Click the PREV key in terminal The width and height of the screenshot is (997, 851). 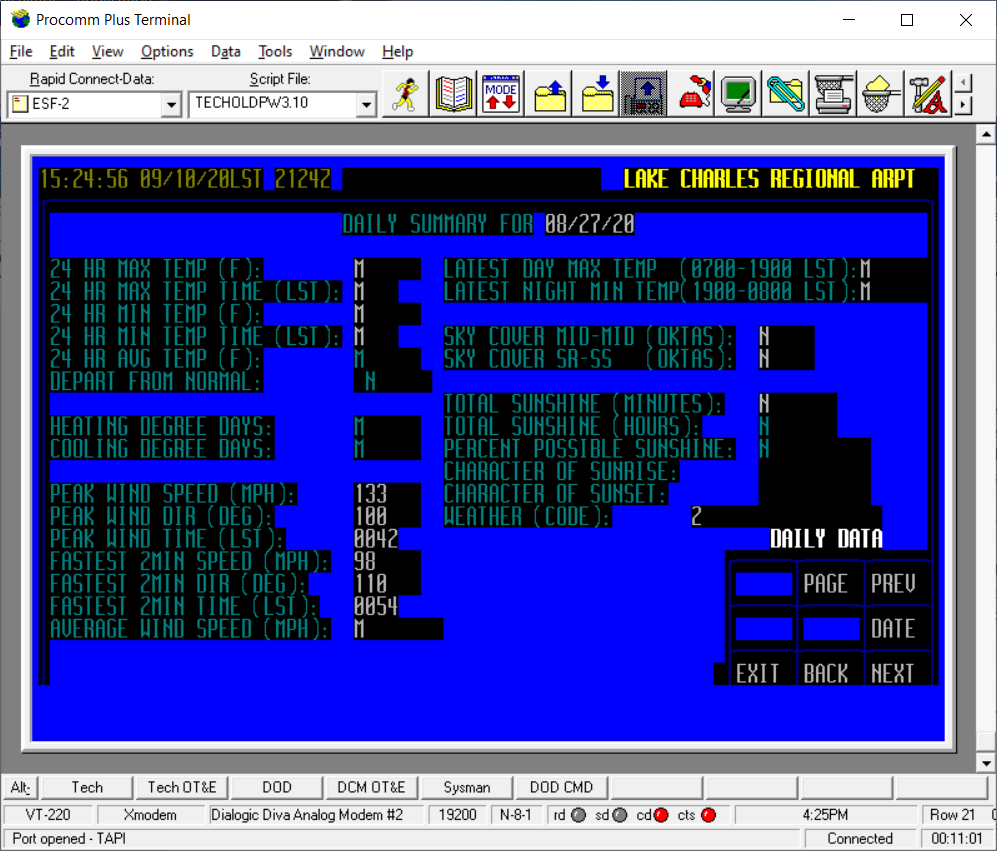(893, 583)
